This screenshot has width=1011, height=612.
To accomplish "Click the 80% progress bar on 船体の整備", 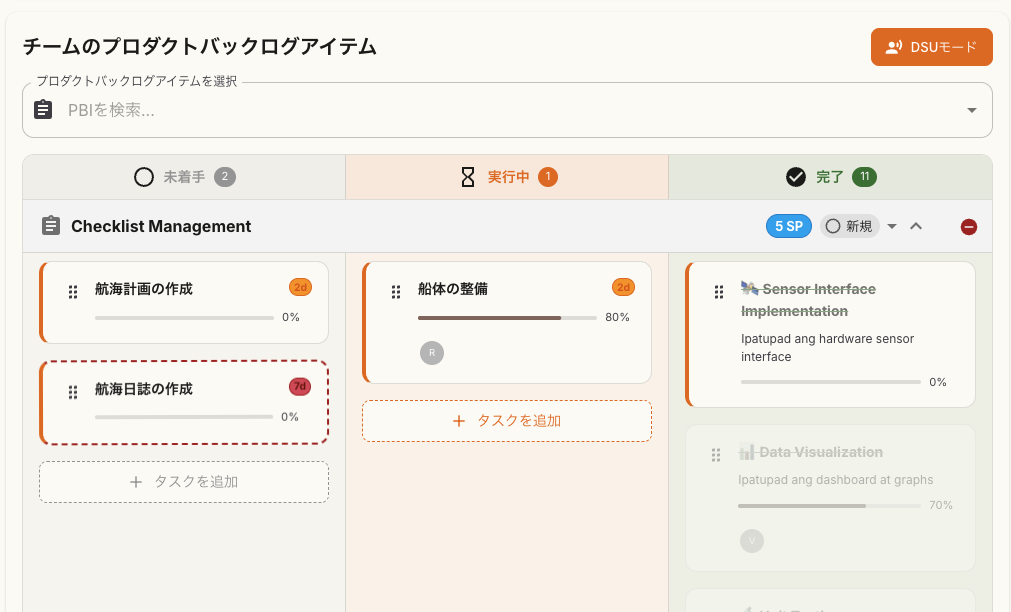I will point(505,317).
